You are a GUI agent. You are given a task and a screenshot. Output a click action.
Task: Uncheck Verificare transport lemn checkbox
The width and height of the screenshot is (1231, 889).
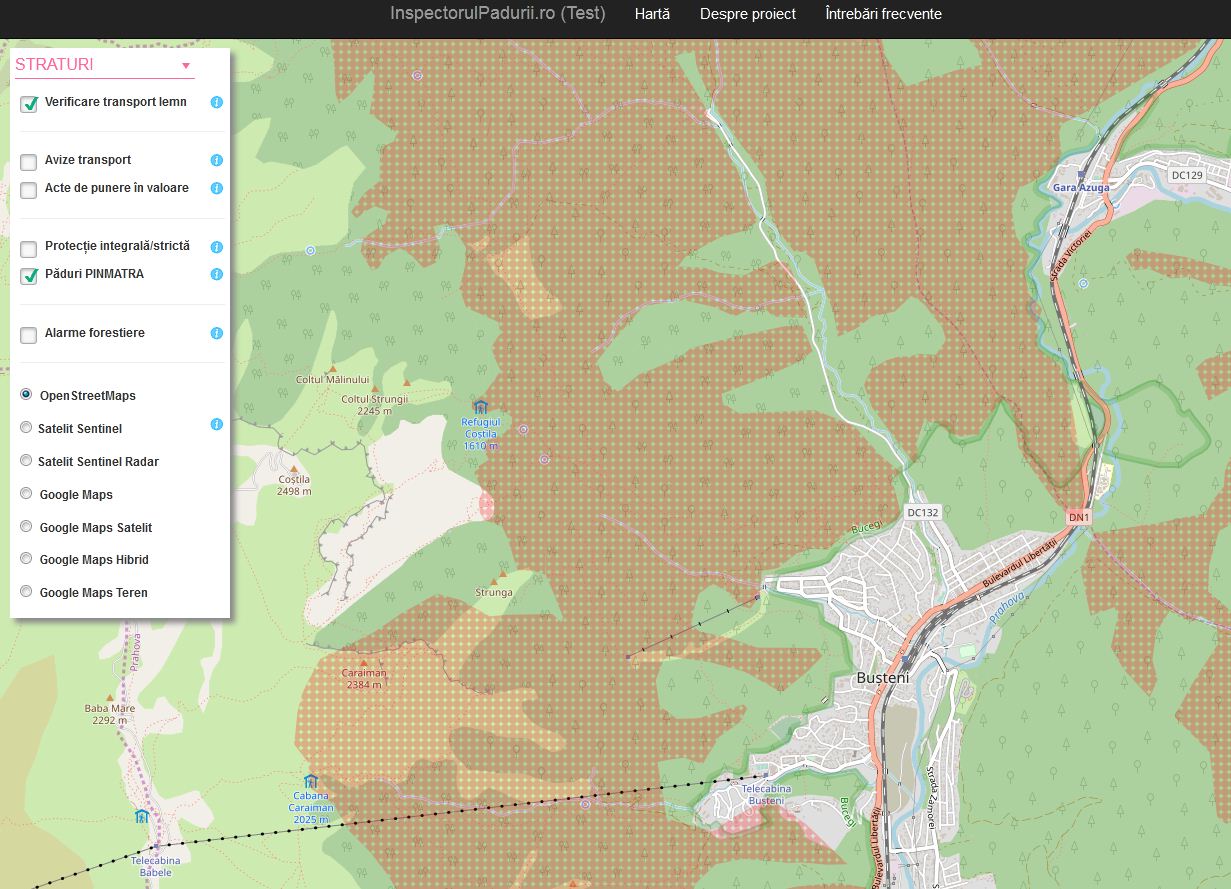[x=29, y=104]
